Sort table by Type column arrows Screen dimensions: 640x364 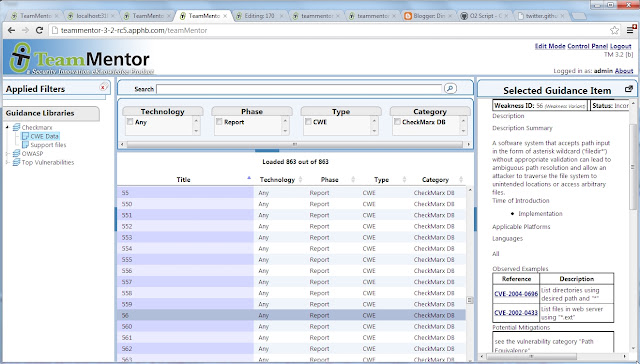point(404,180)
